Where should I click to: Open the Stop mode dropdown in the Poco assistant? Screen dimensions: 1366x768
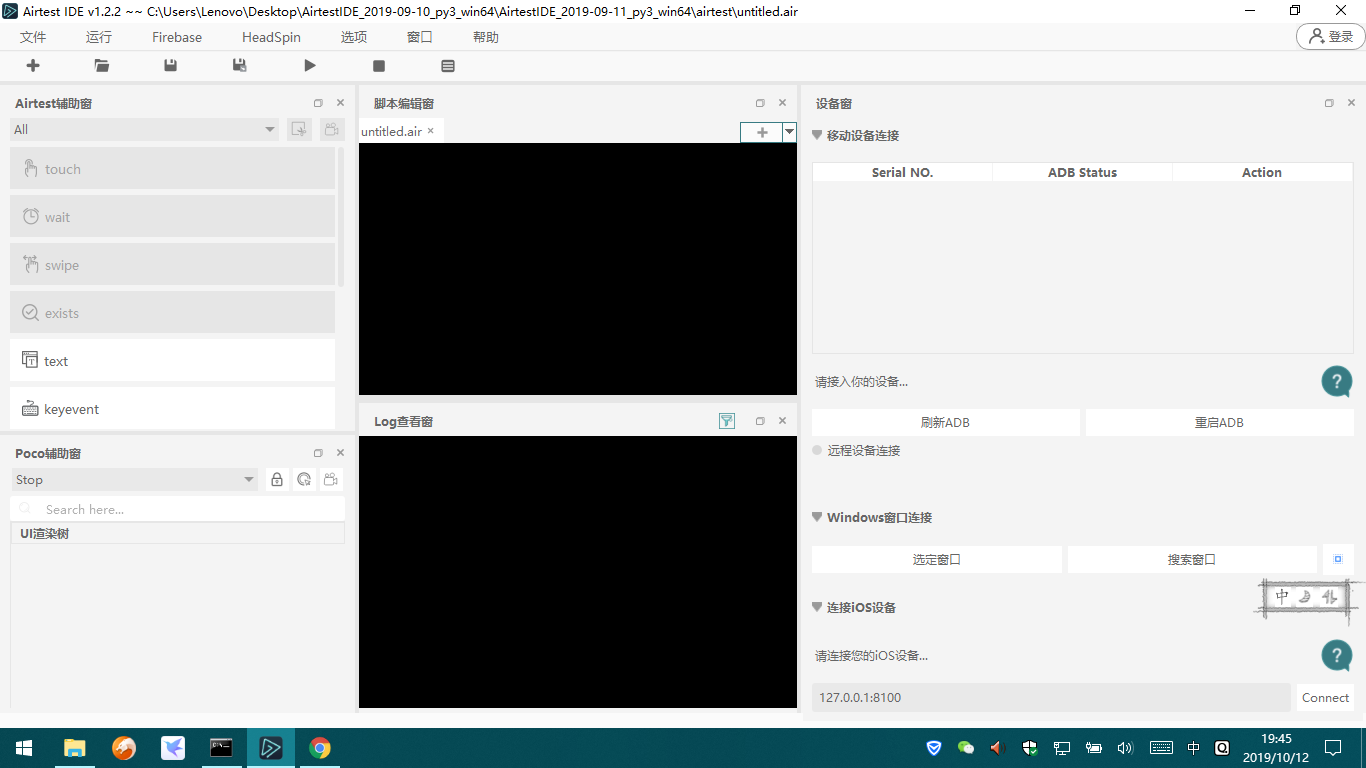[135, 479]
